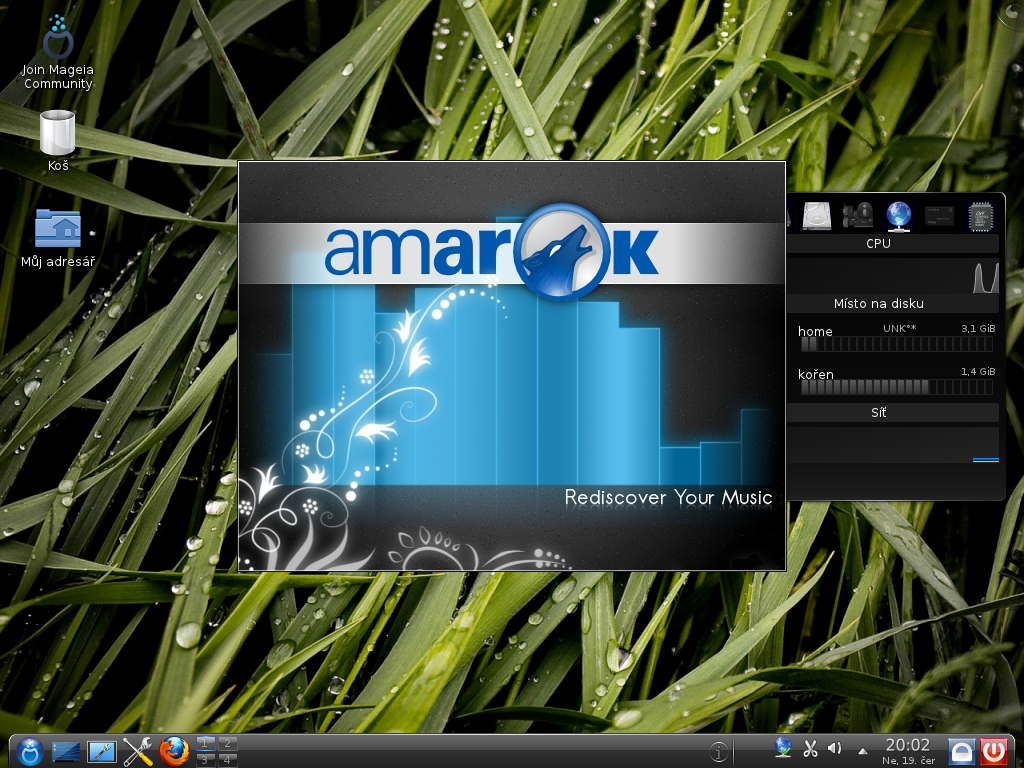Switch to virtual desktop 4
1024x768 pixels.
(227, 760)
